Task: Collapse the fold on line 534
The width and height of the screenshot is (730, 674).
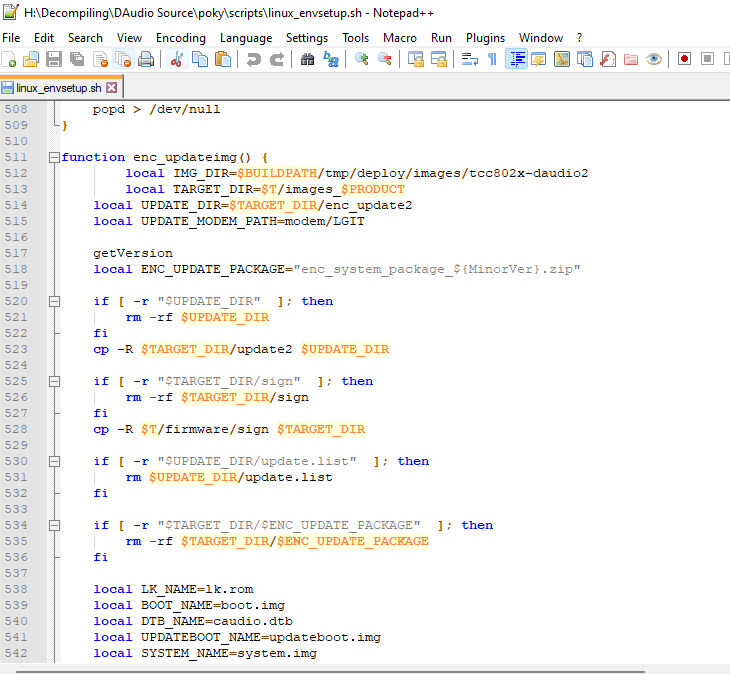Action: [x=54, y=525]
